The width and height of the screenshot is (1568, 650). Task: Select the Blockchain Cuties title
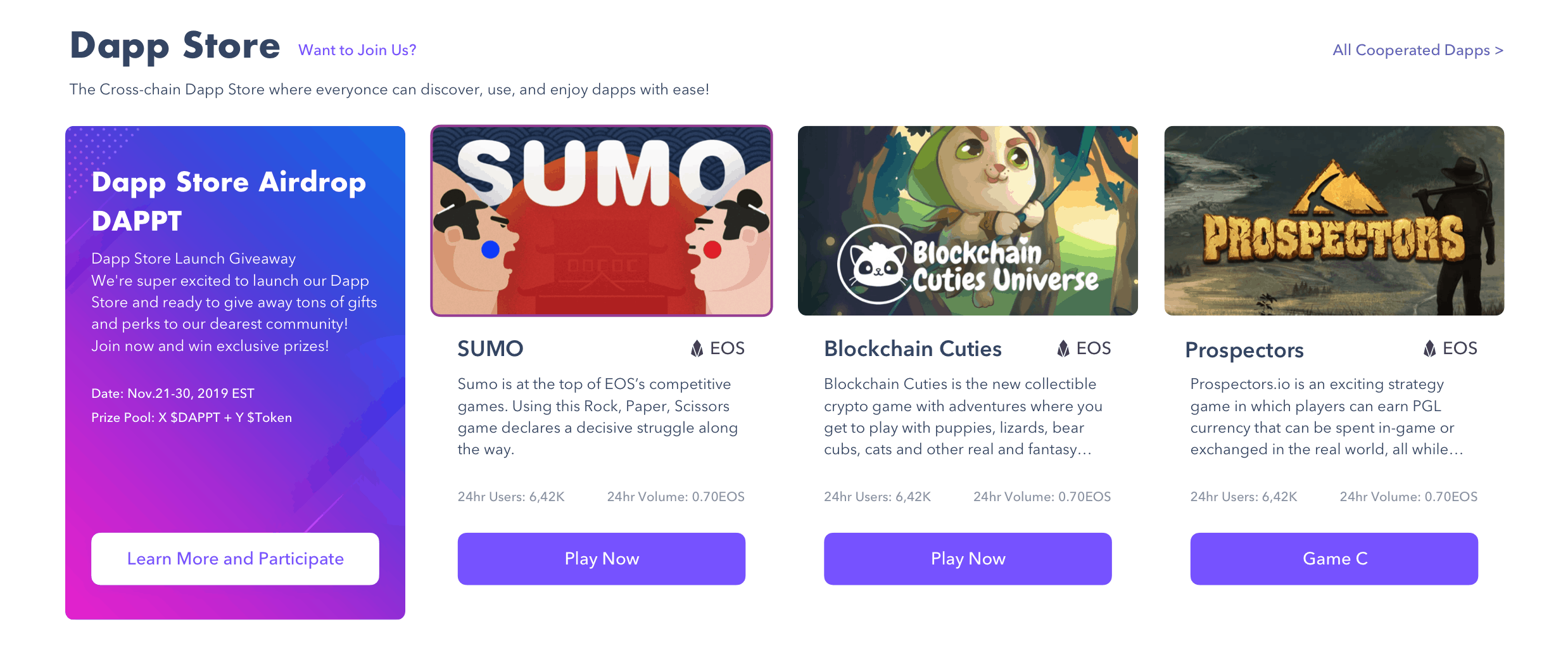coord(913,348)
